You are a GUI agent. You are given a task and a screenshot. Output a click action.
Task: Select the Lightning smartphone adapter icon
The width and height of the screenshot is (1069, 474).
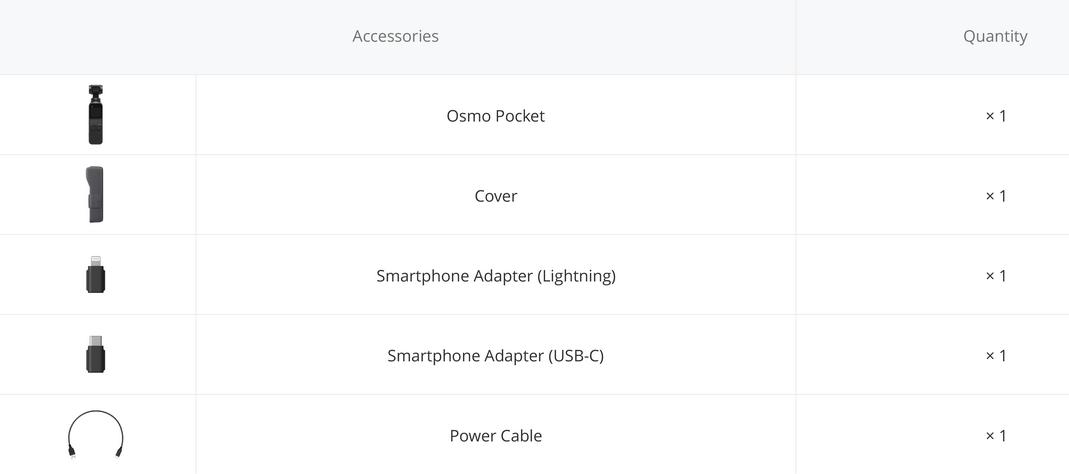[95, 274]
